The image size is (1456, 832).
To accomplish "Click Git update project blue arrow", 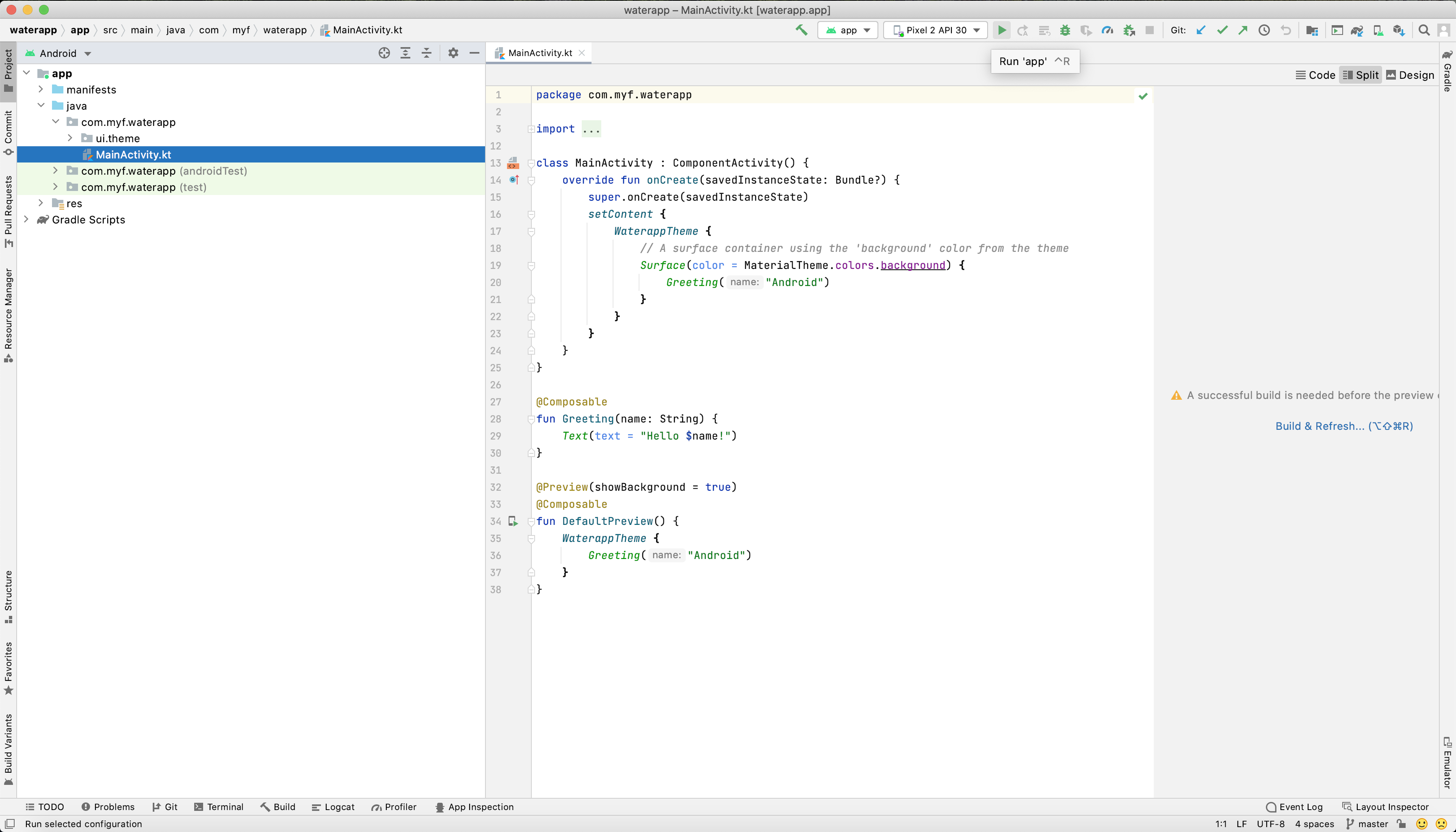I will pos(1200,30).
